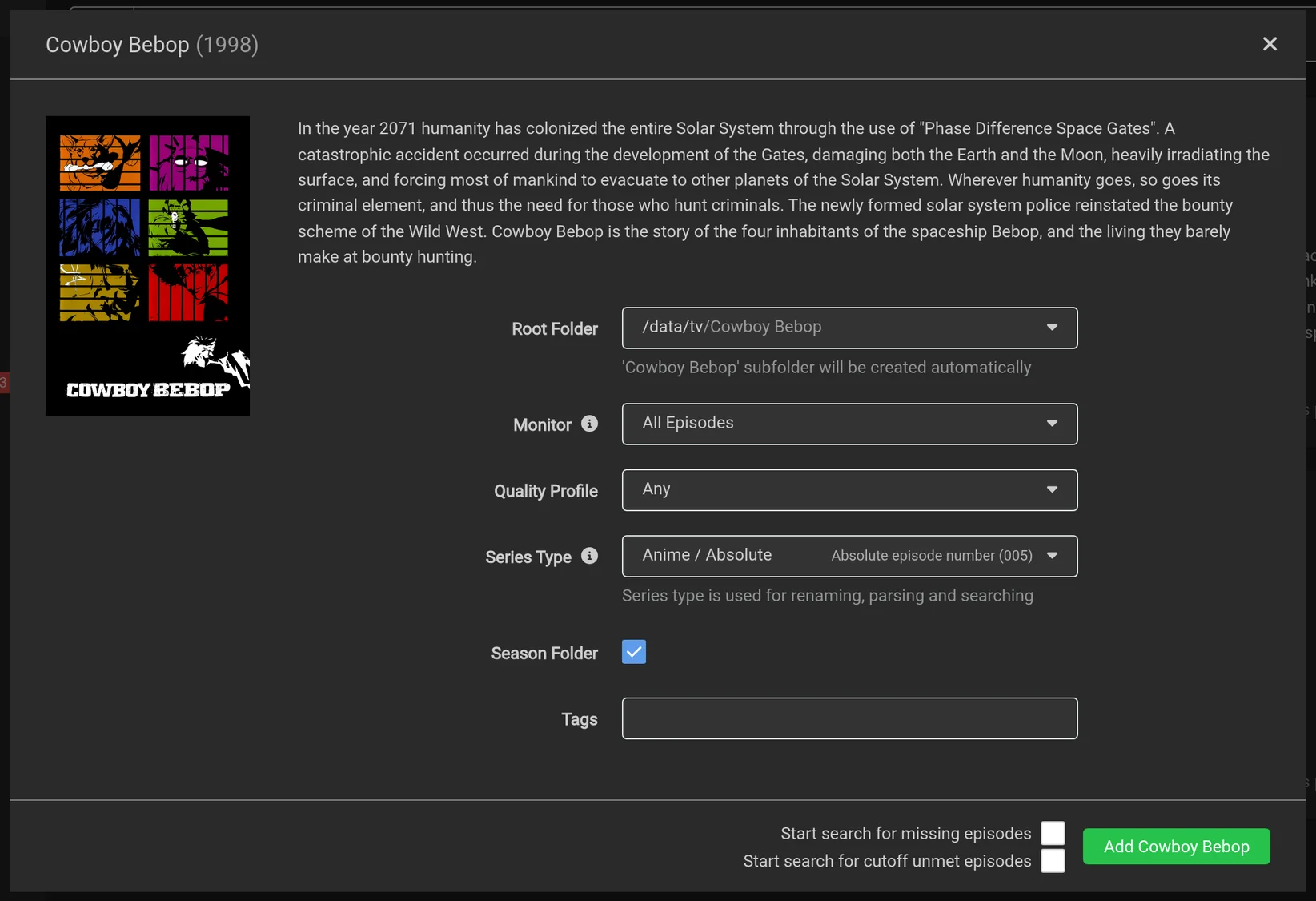The width and height of the screenshot is (1316, 901).
Task: Expand the Quality Profile dropdown
Action: tap(849, 490)
